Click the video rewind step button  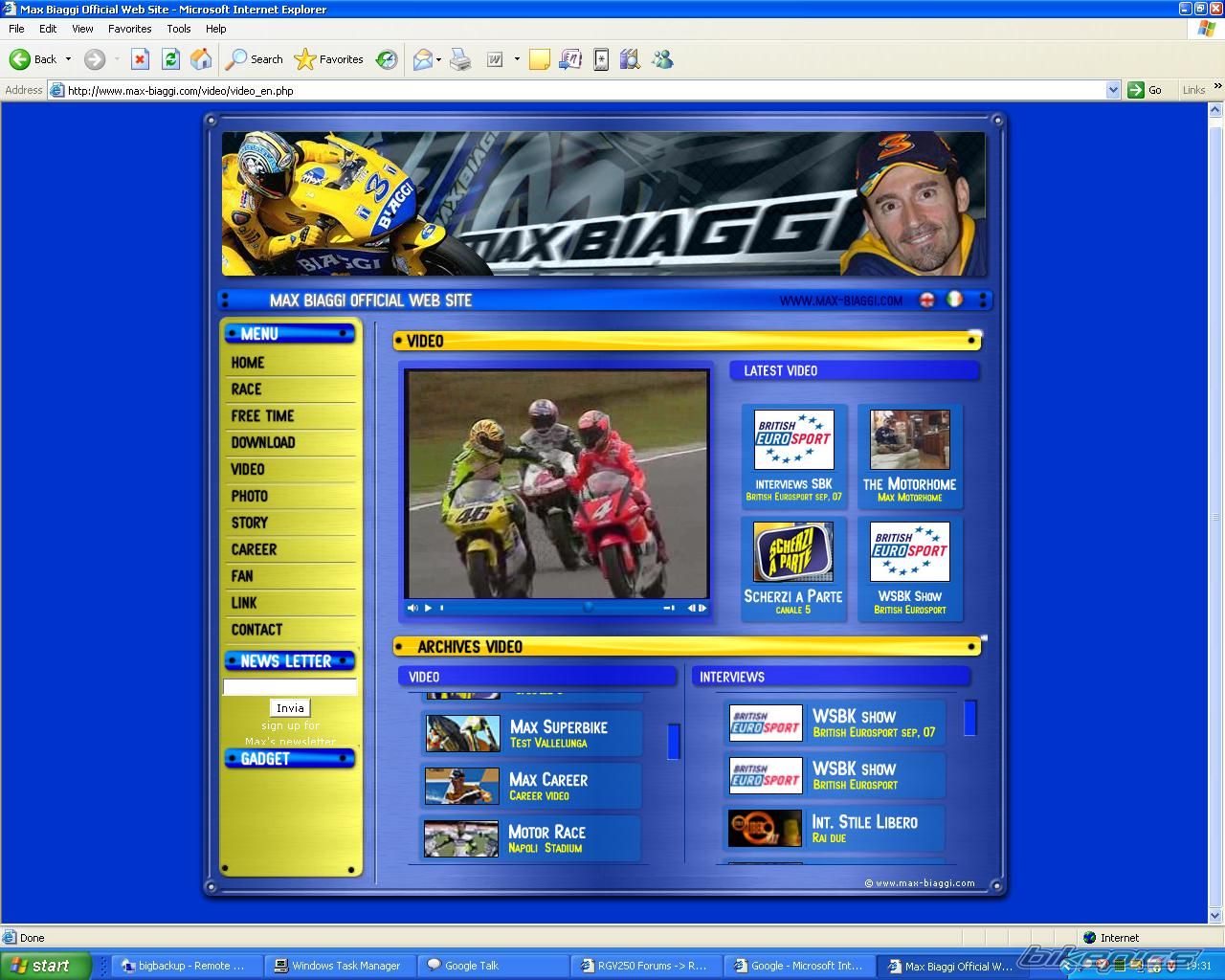691,608
